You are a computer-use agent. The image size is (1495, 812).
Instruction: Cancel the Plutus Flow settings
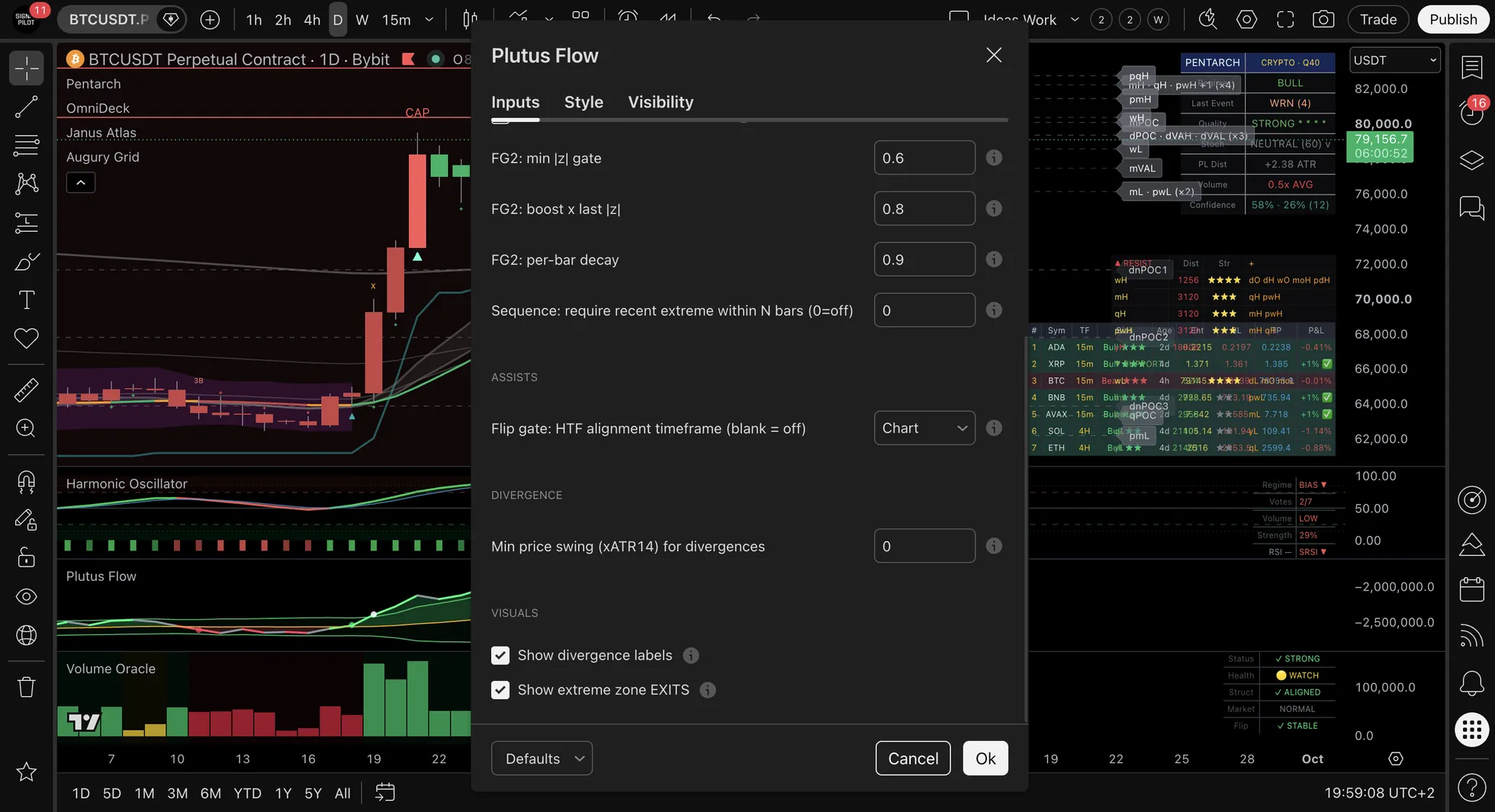click(x=913, y=758)
